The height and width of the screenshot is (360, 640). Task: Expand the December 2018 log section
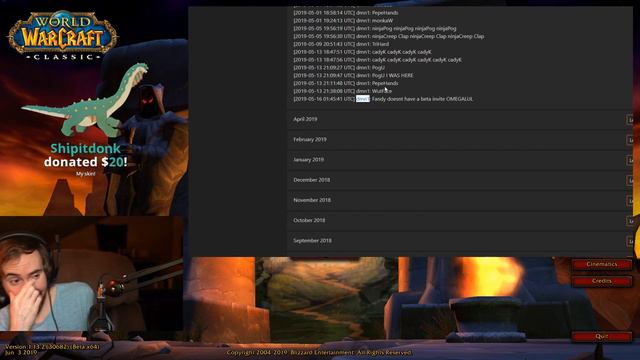(460, 180)
